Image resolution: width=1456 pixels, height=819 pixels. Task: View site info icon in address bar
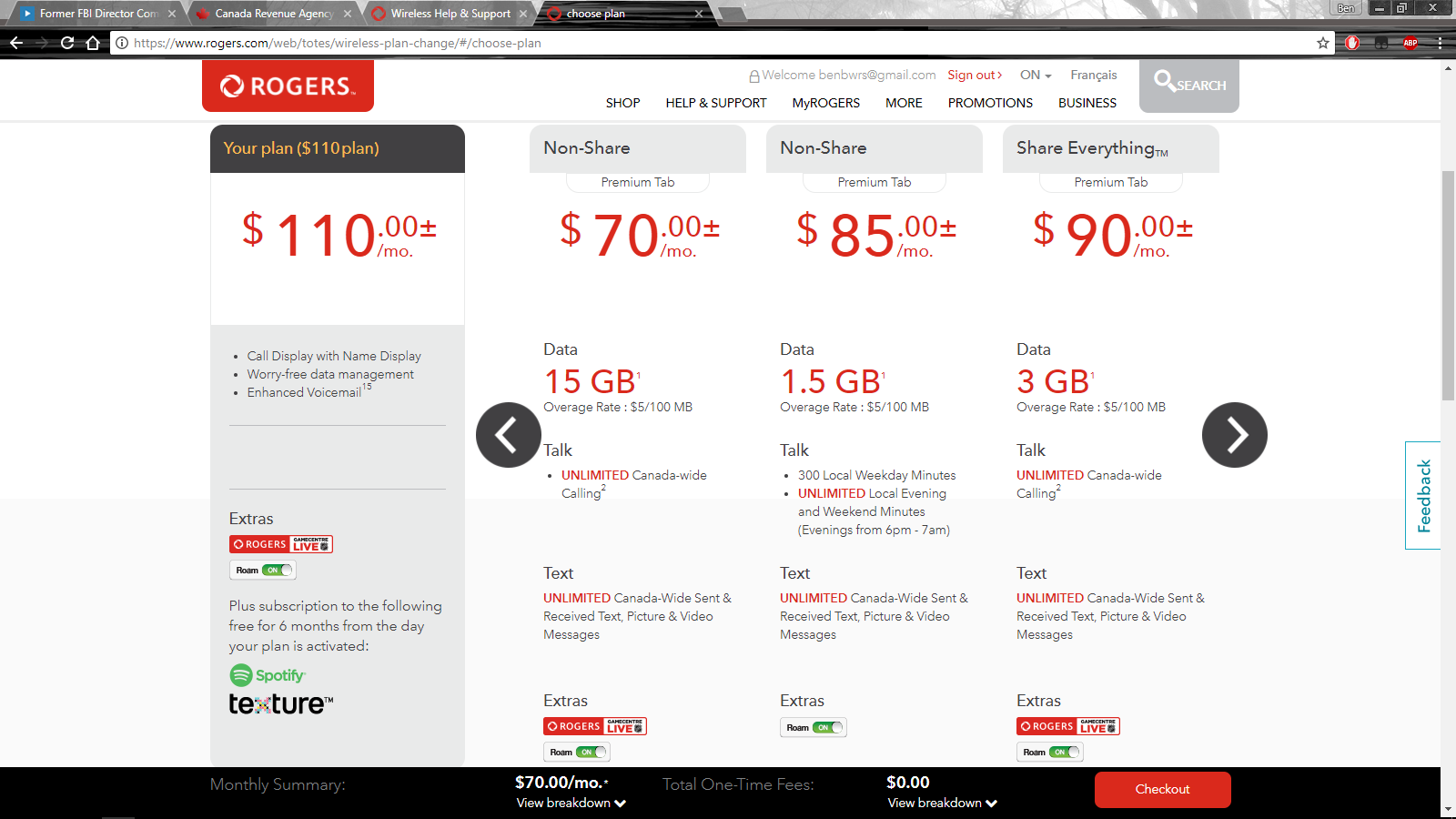tap(122, 43)
